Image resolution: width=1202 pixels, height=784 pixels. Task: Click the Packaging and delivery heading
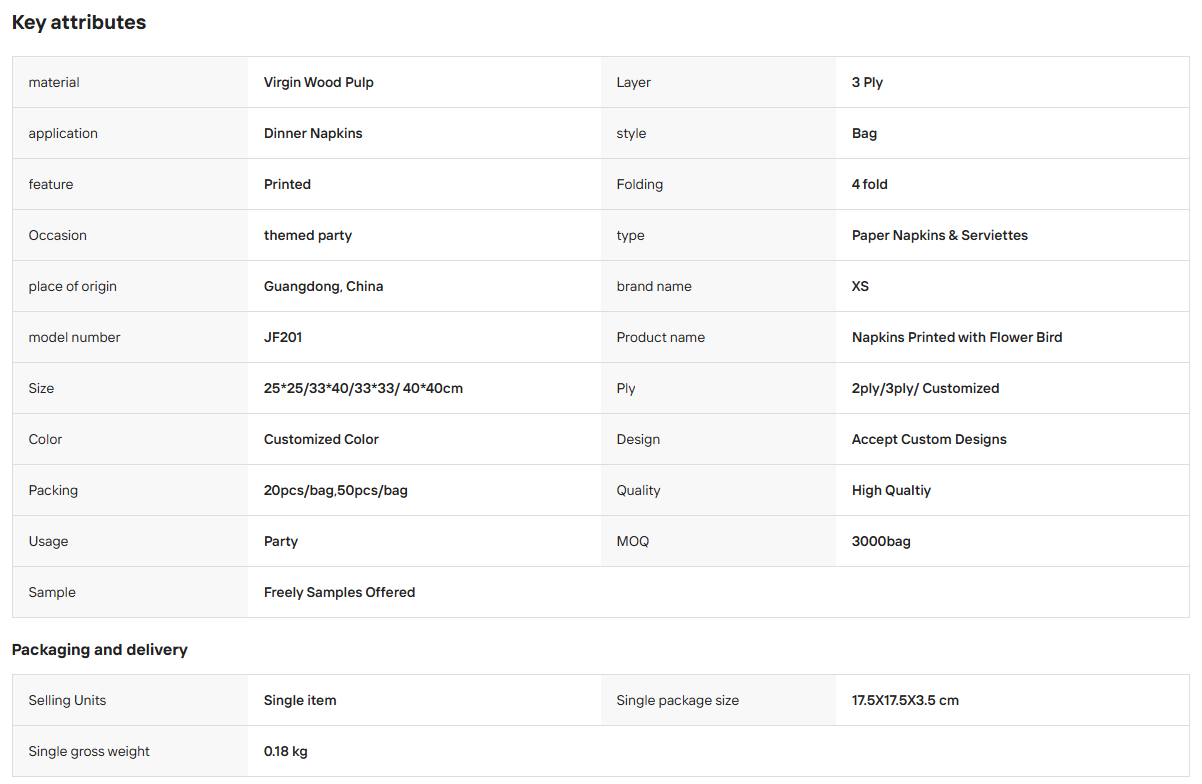tap(100, 650)
